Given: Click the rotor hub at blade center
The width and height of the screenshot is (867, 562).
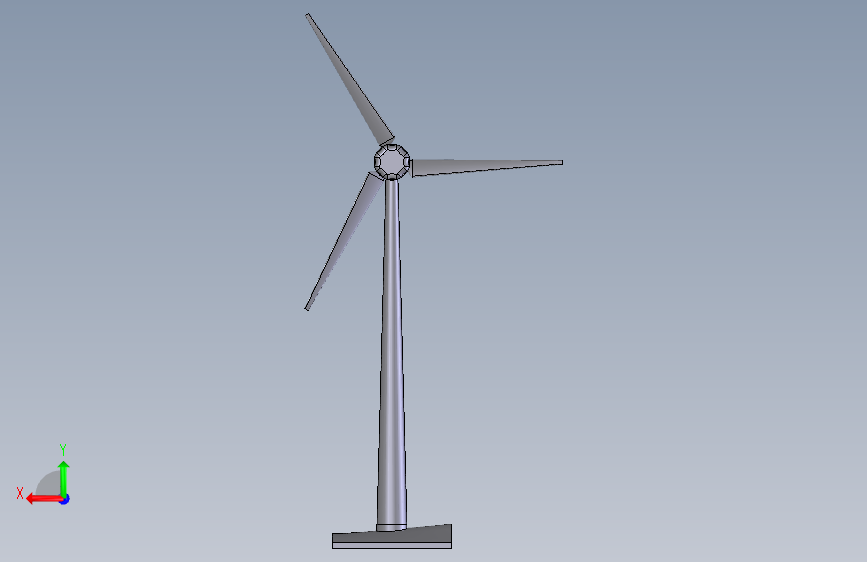Looking at the screenshot, I should [391, 162].
